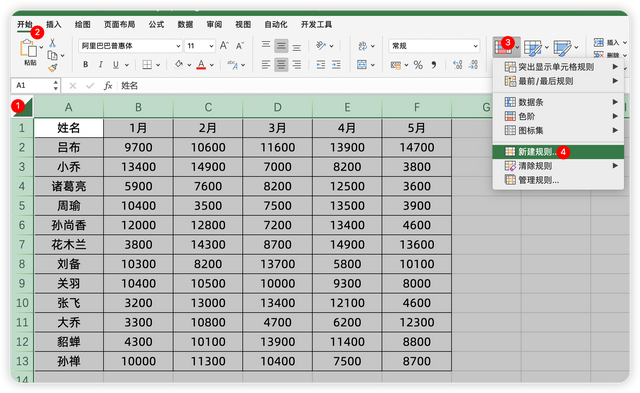640x393 pixels.
Task: Toggle horizontal center alignment
Action: tap(281, 64)
